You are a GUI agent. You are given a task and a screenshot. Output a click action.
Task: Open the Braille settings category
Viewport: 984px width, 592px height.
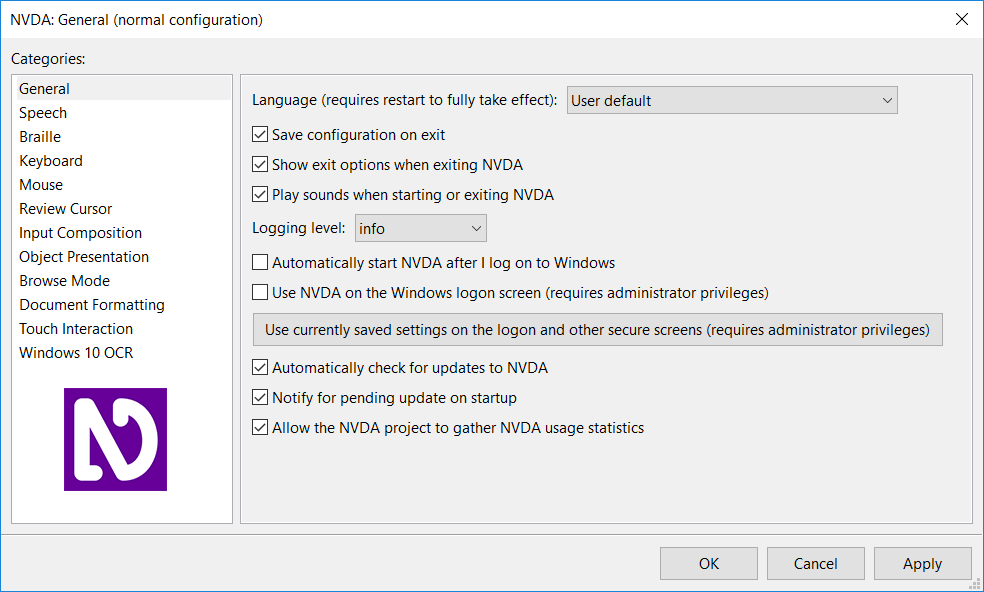[x=40, y=137]
